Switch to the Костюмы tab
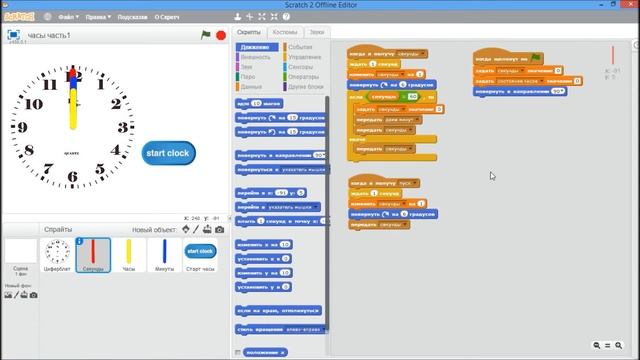The height and width of the screenshot is (360, 640). [x=285, y=32]
